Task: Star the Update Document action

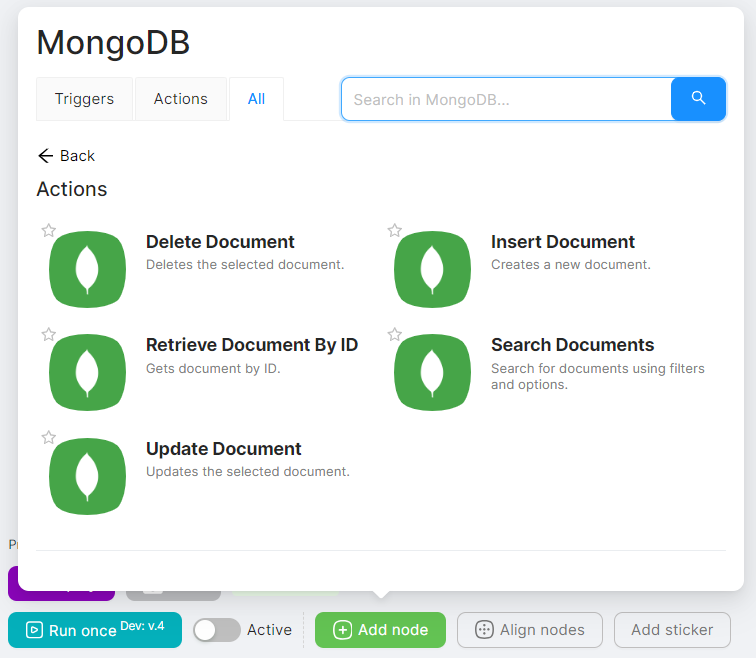Action: (49, 438)
